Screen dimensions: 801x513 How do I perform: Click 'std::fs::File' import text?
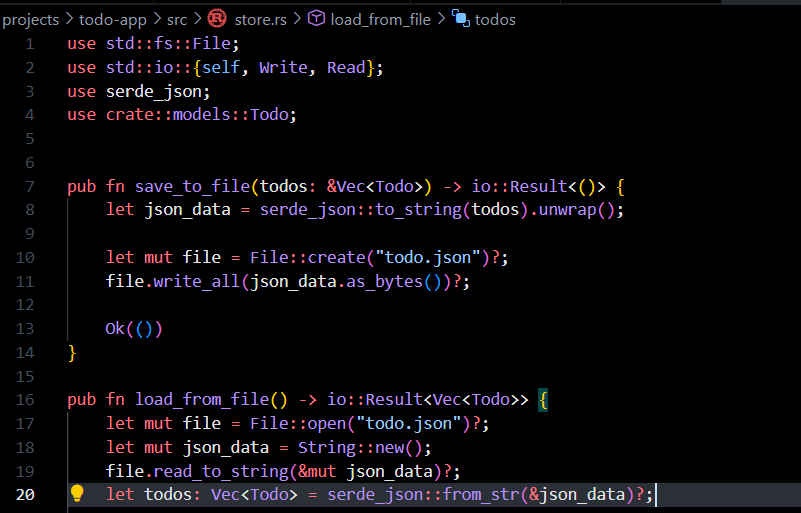pyautogui.click(x=168, y=43)
